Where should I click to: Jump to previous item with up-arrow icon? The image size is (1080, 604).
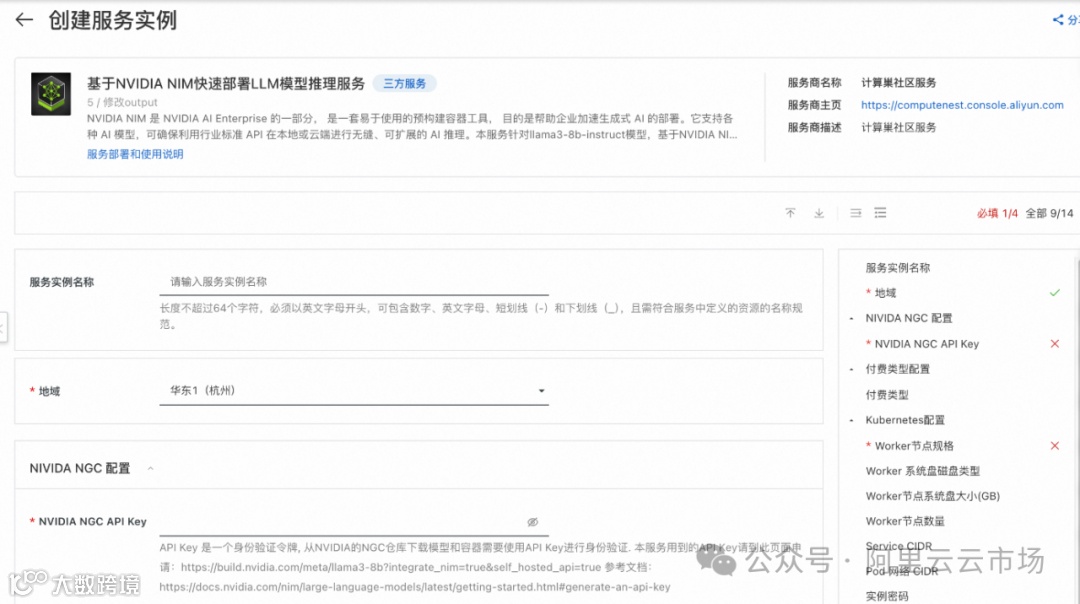790,214
